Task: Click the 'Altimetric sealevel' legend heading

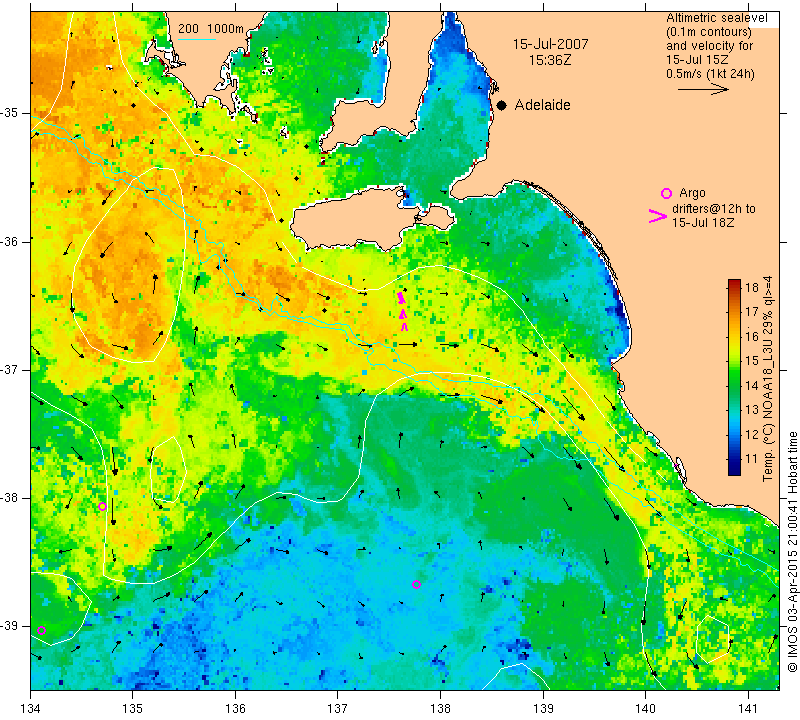Action: tap(716, 18)
